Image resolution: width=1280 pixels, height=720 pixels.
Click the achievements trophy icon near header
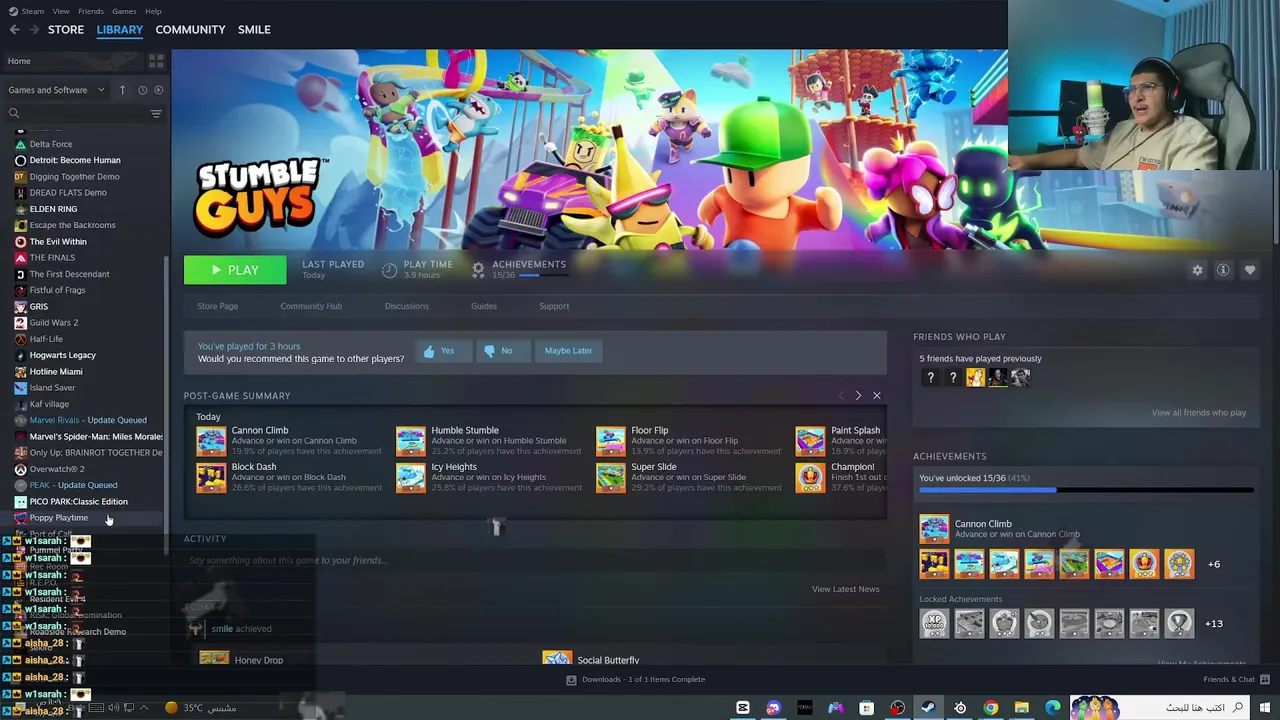click(478, 270)
